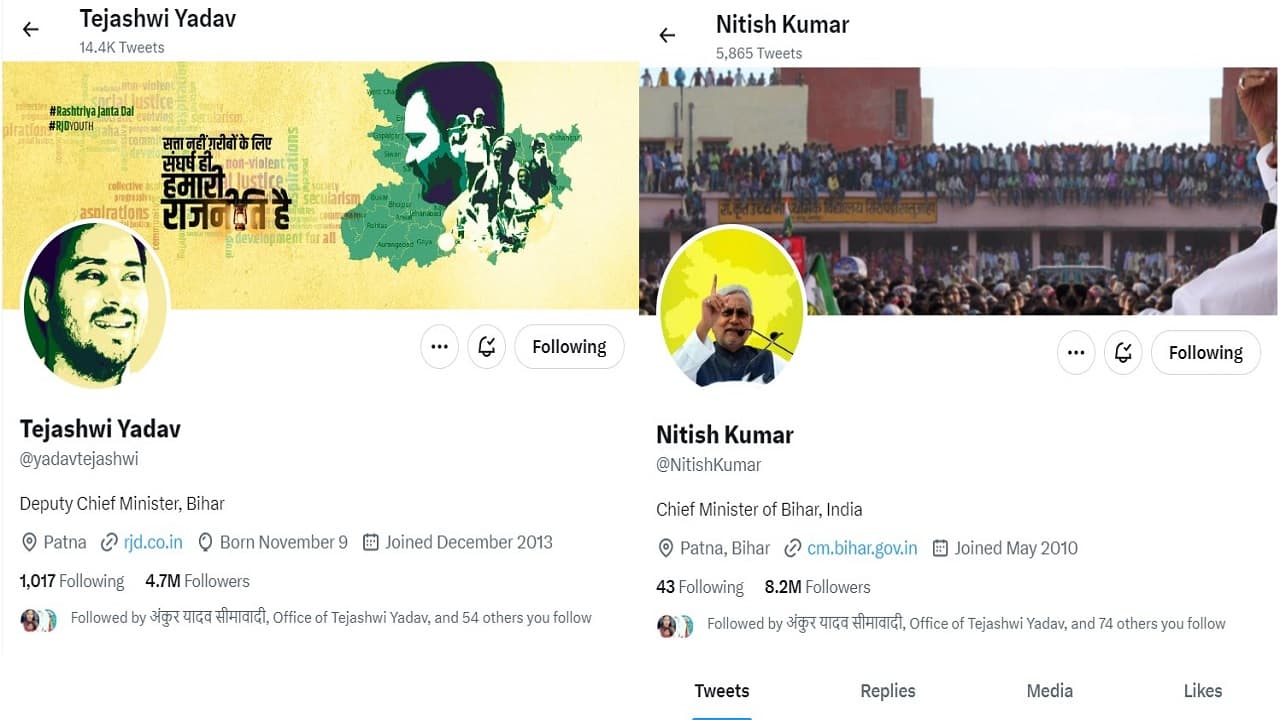Switch to the Replies tab

[x=887, y=690]
